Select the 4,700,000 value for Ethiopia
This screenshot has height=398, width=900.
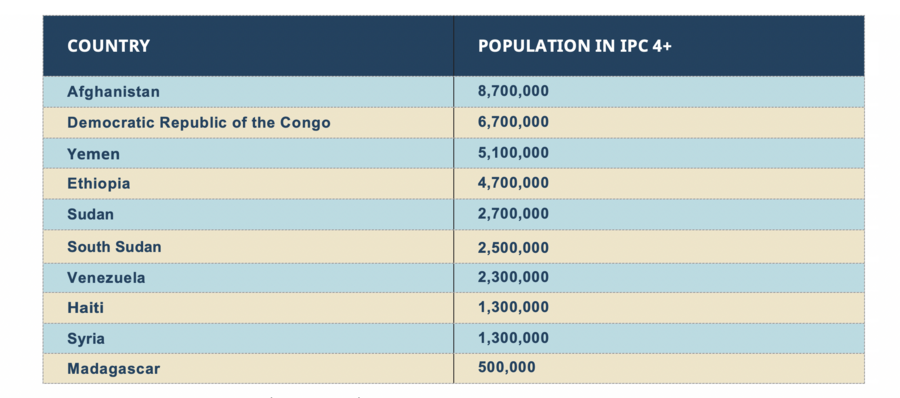pos(513,183)
